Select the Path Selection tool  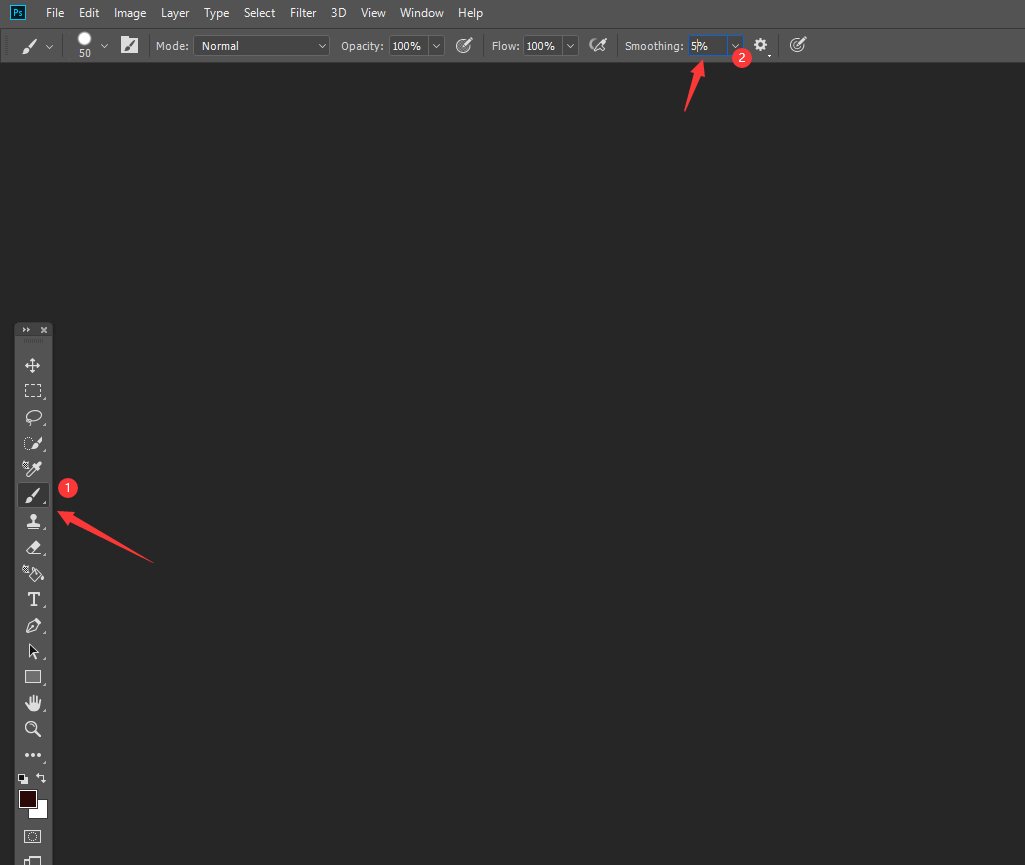[33, 651]
